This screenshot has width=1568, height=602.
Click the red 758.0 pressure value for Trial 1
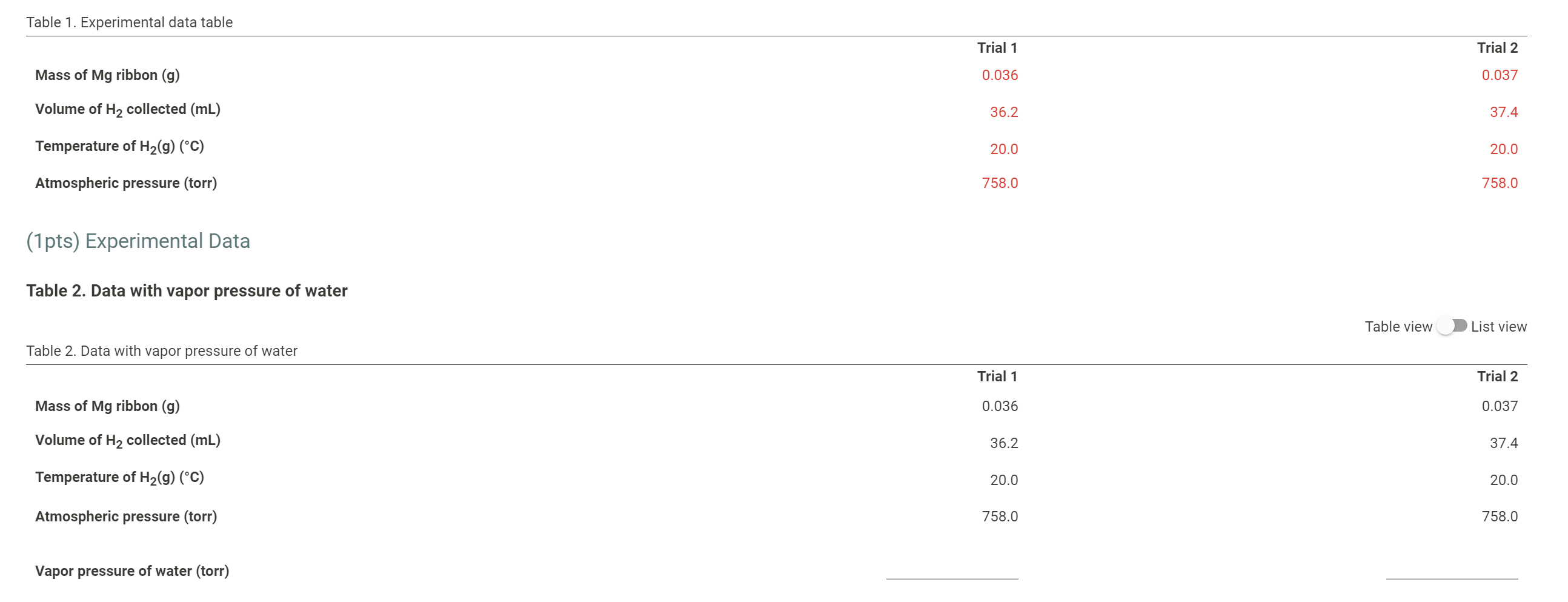[x=1001, y=183]
